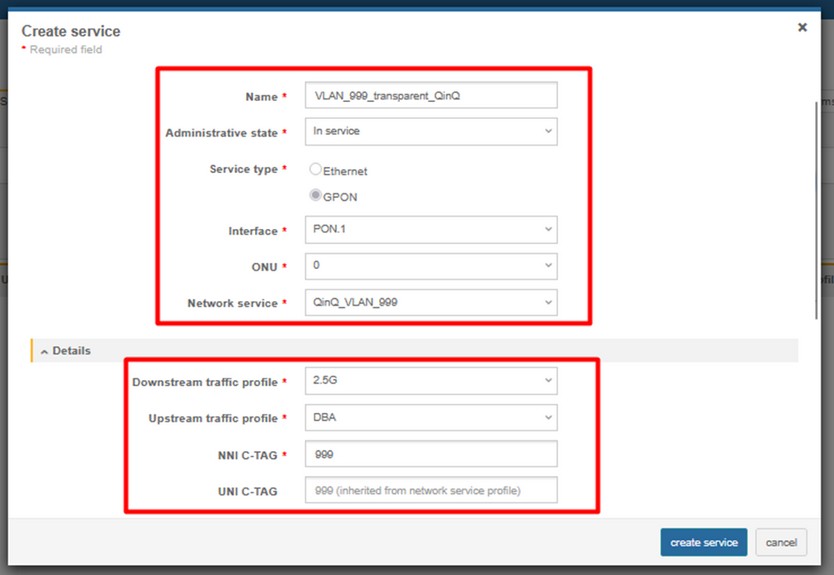Collapse the Details section chevron
The height and width of the screenshot is (575, 834).
[x=45, y=352]
